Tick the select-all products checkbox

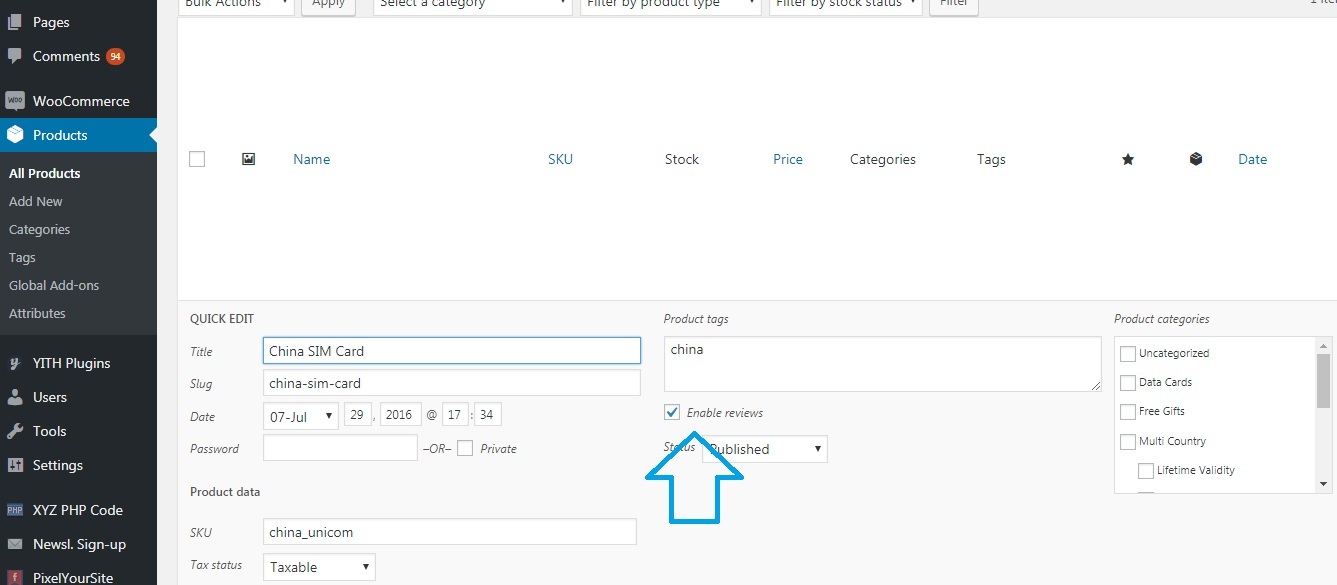197,159
